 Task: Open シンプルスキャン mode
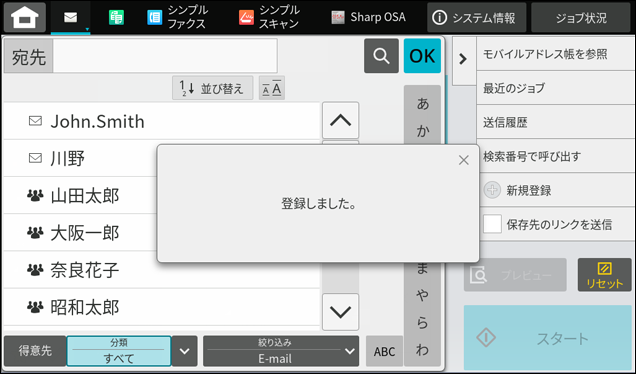pos(269,17)
